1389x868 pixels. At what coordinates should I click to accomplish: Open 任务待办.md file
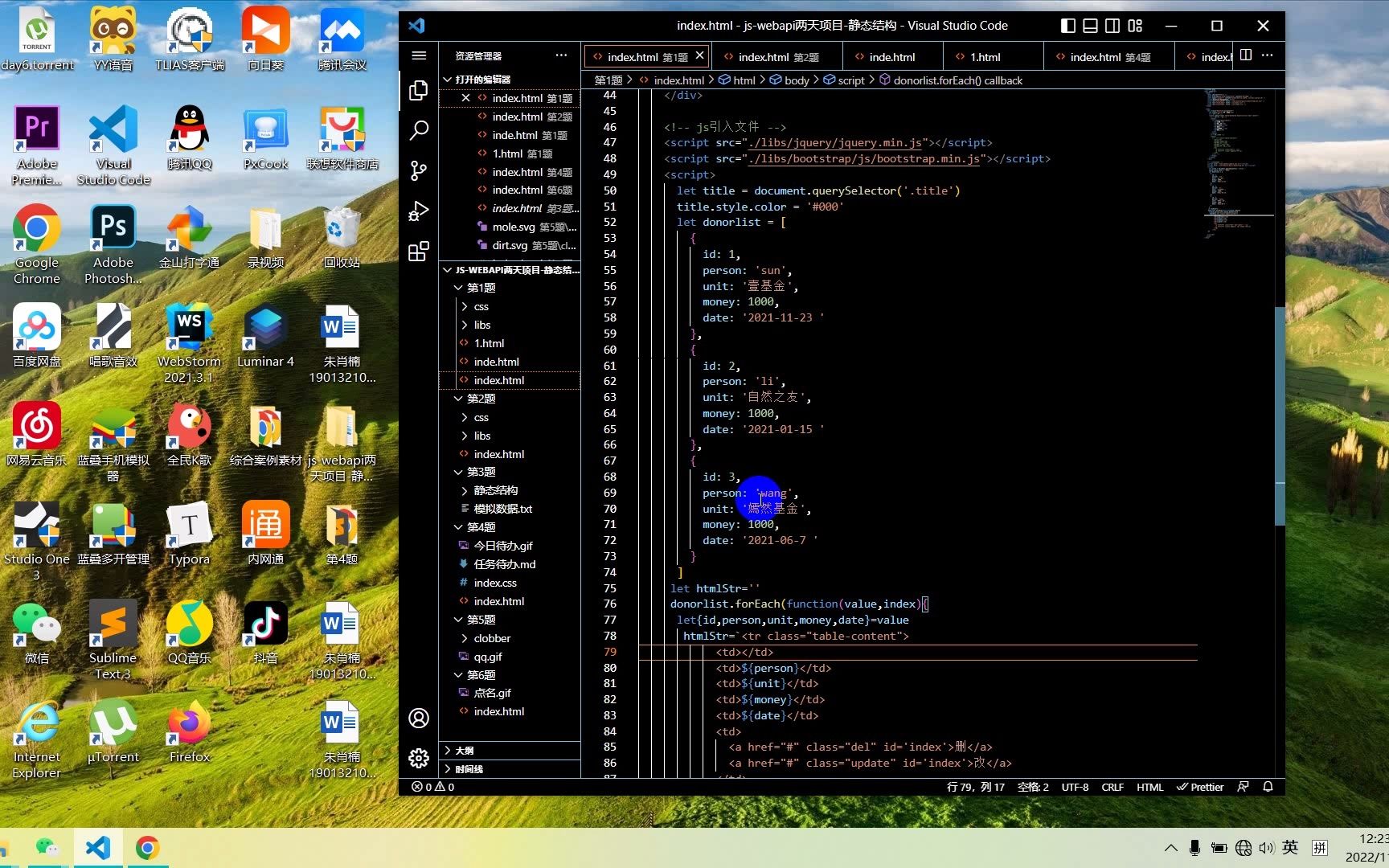click(x=510, y=564)
